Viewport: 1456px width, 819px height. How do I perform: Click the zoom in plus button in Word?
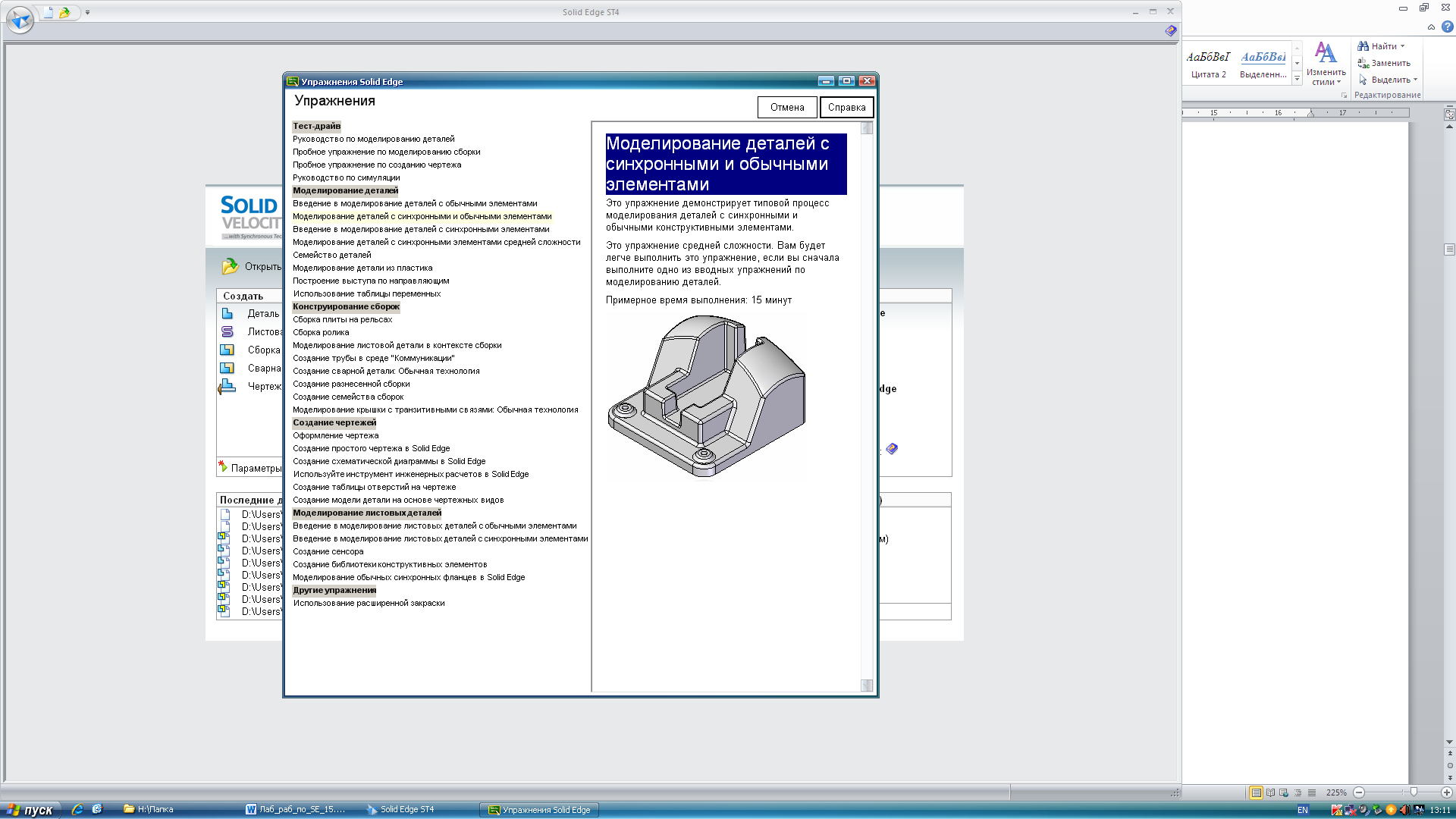click(1446, 792)
